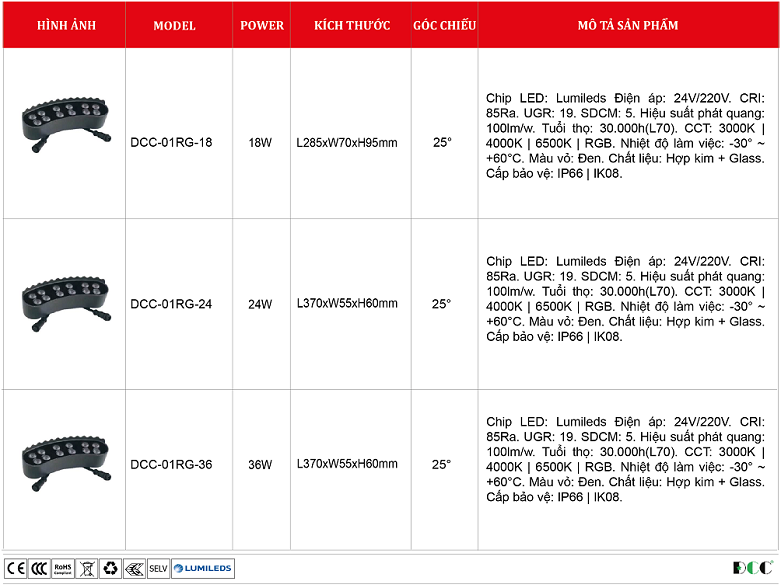Click the KÍCH THƯỚC column header
Viewport: 781px width, 588px height.
pos(352,26)
